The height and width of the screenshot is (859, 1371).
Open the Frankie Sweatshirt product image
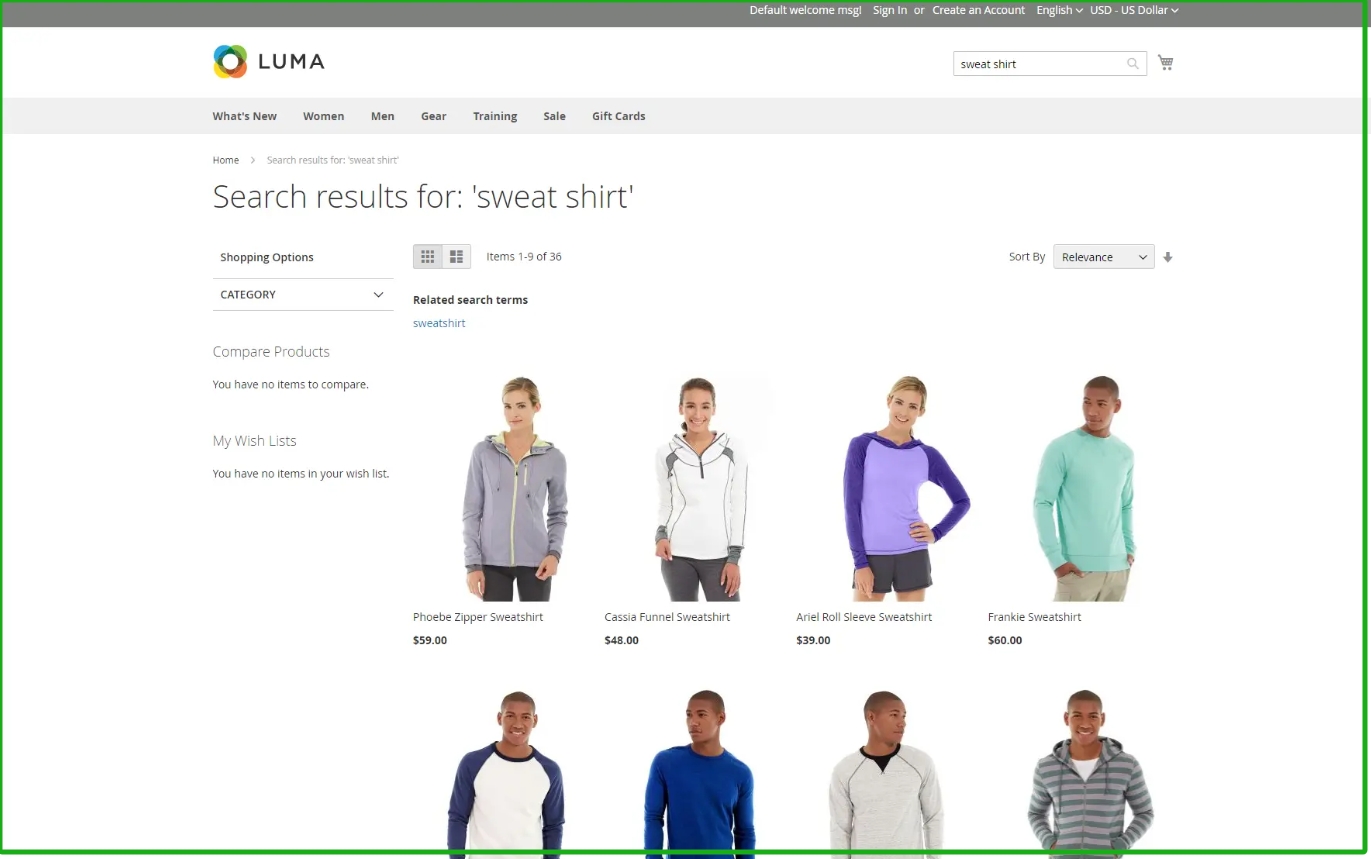click(x=1084, y=488)
